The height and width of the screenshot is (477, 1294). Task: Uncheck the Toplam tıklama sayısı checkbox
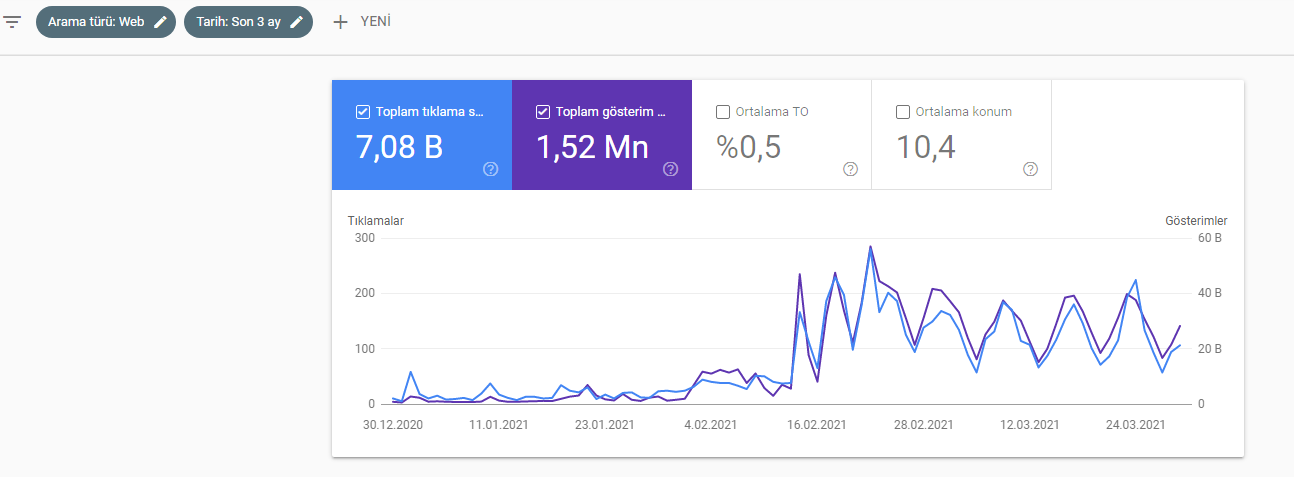tap(363, 112)
